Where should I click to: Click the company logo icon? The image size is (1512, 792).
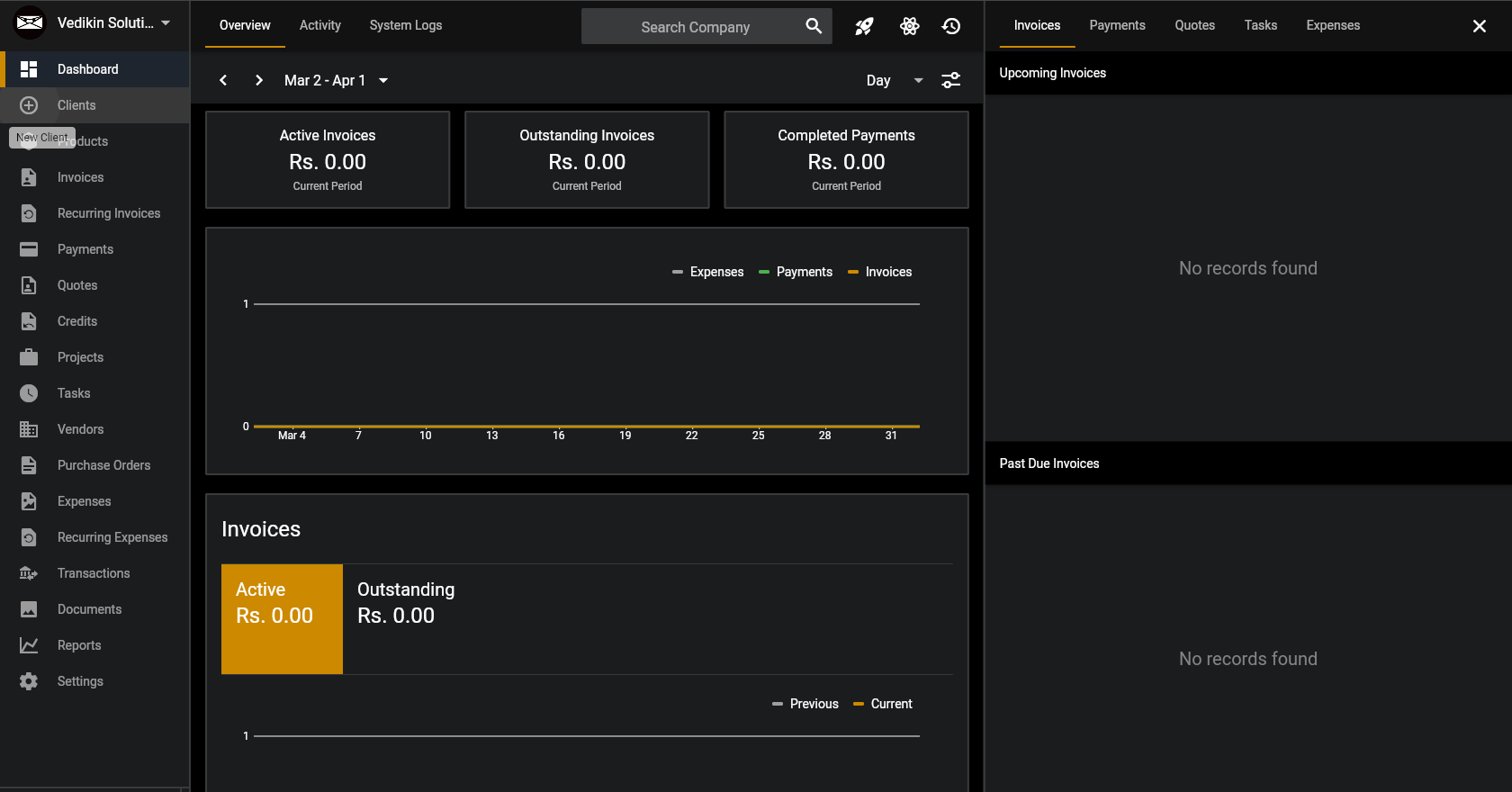30,22
